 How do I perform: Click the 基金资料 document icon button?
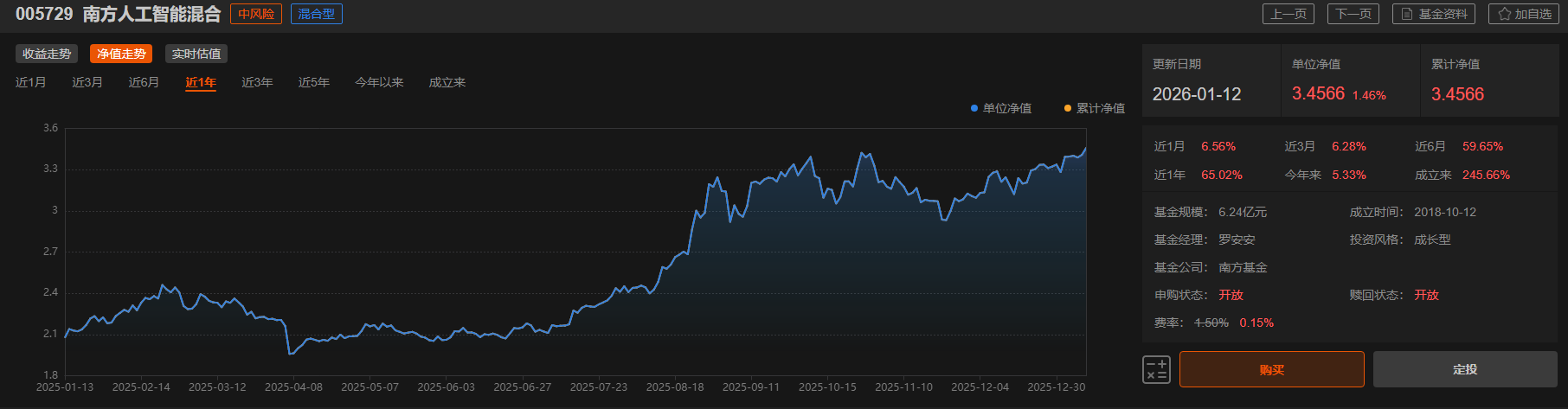pyautogui.click(x=1433, y=14)
